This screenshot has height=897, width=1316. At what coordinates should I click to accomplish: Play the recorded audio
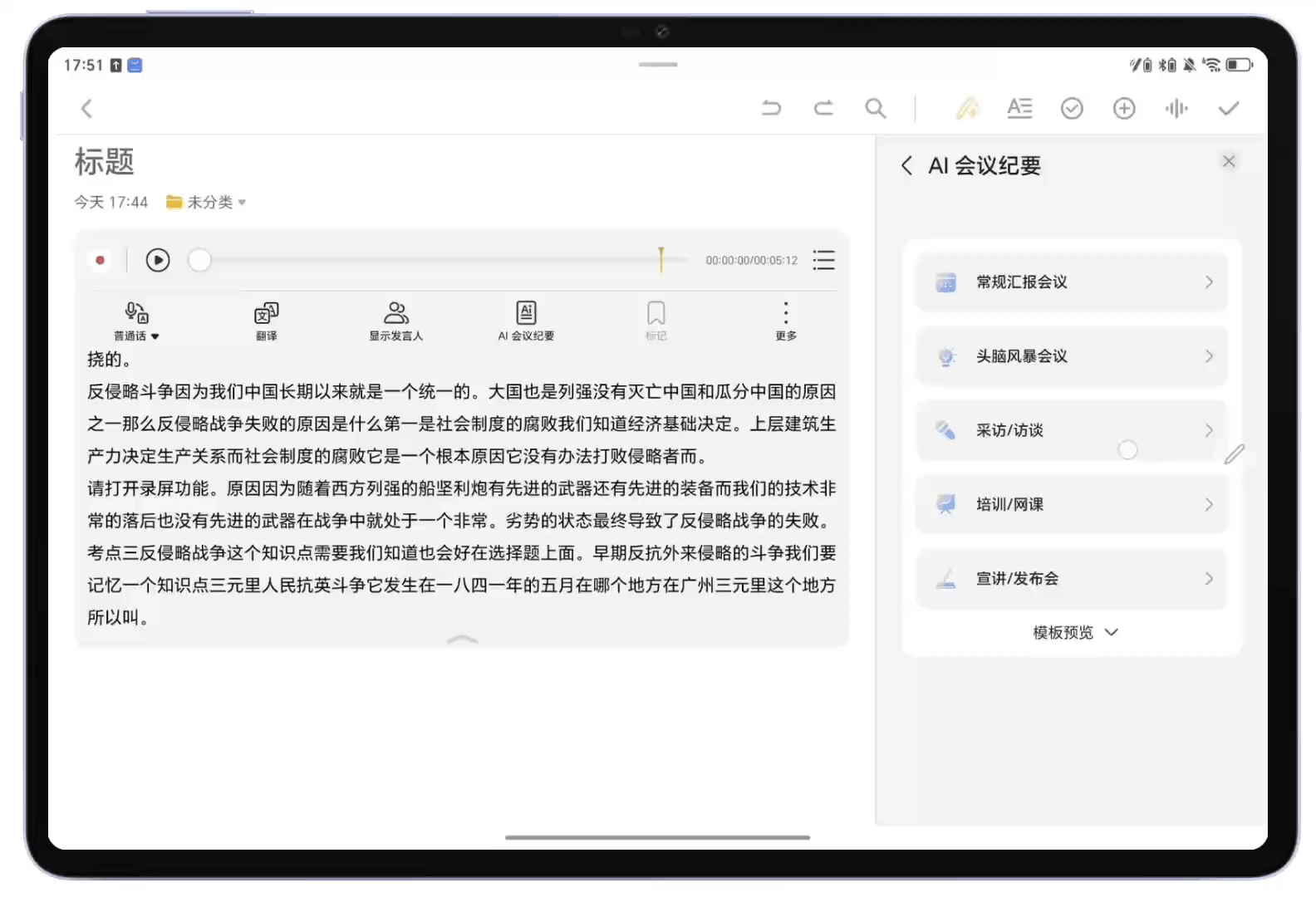158,260
